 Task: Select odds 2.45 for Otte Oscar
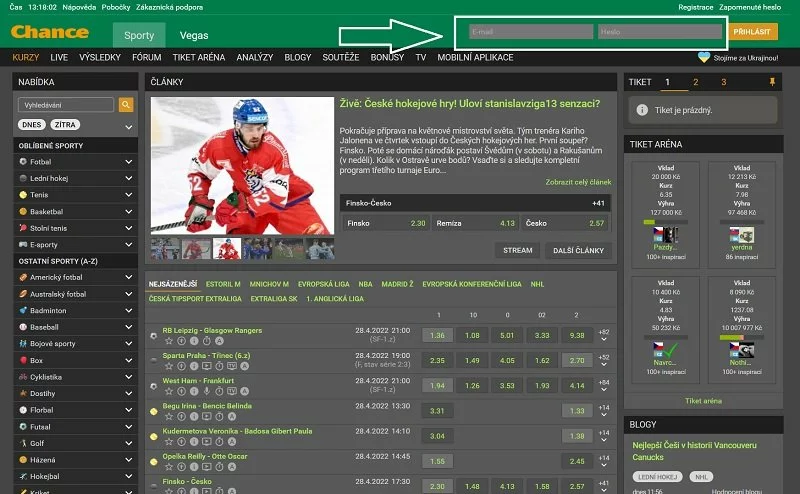tap(577, 461)
